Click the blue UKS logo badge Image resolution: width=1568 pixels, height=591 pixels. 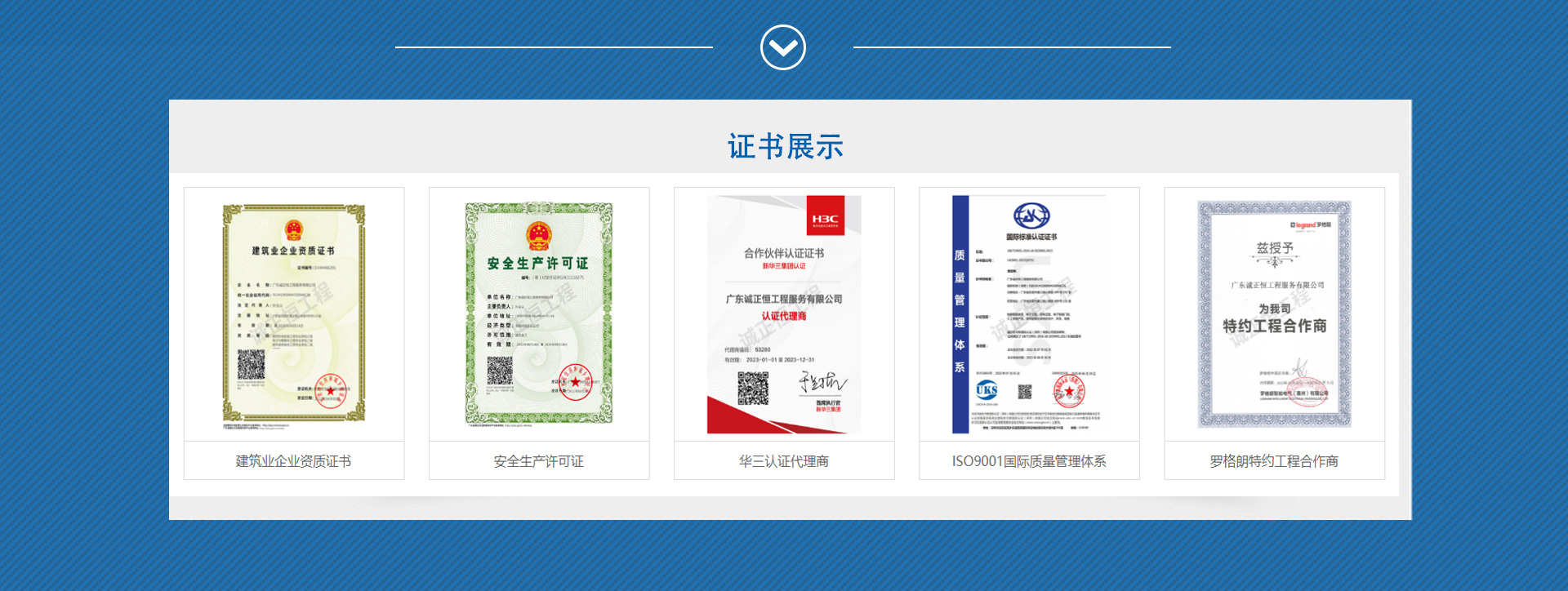[x=987, y=390]
